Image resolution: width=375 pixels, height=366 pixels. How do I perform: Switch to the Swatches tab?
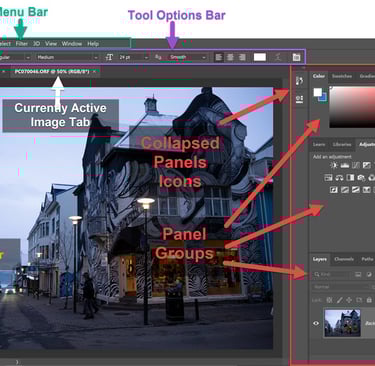click(342, 76)
